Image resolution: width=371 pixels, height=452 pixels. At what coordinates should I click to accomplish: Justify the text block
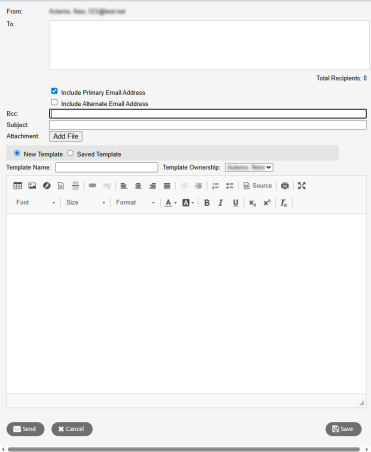pos(167,186)
